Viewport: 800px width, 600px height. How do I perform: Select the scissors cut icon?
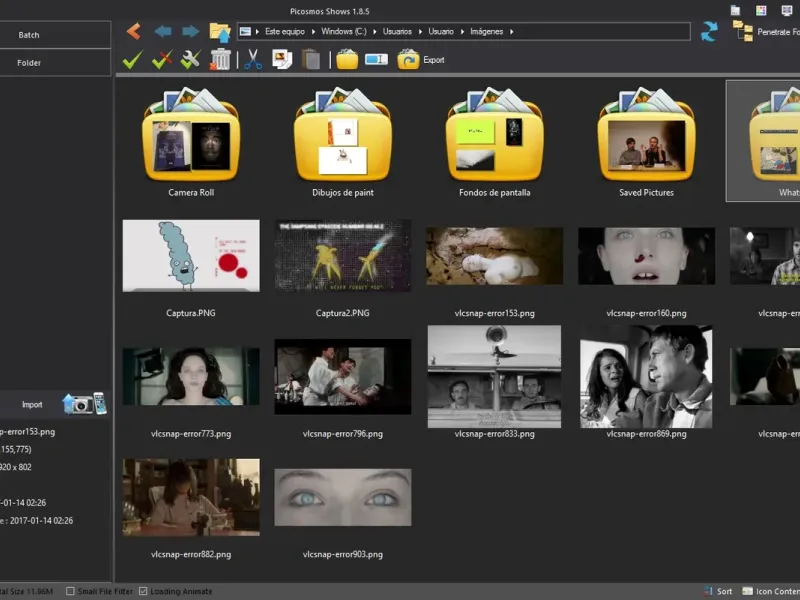pos(252,60)
